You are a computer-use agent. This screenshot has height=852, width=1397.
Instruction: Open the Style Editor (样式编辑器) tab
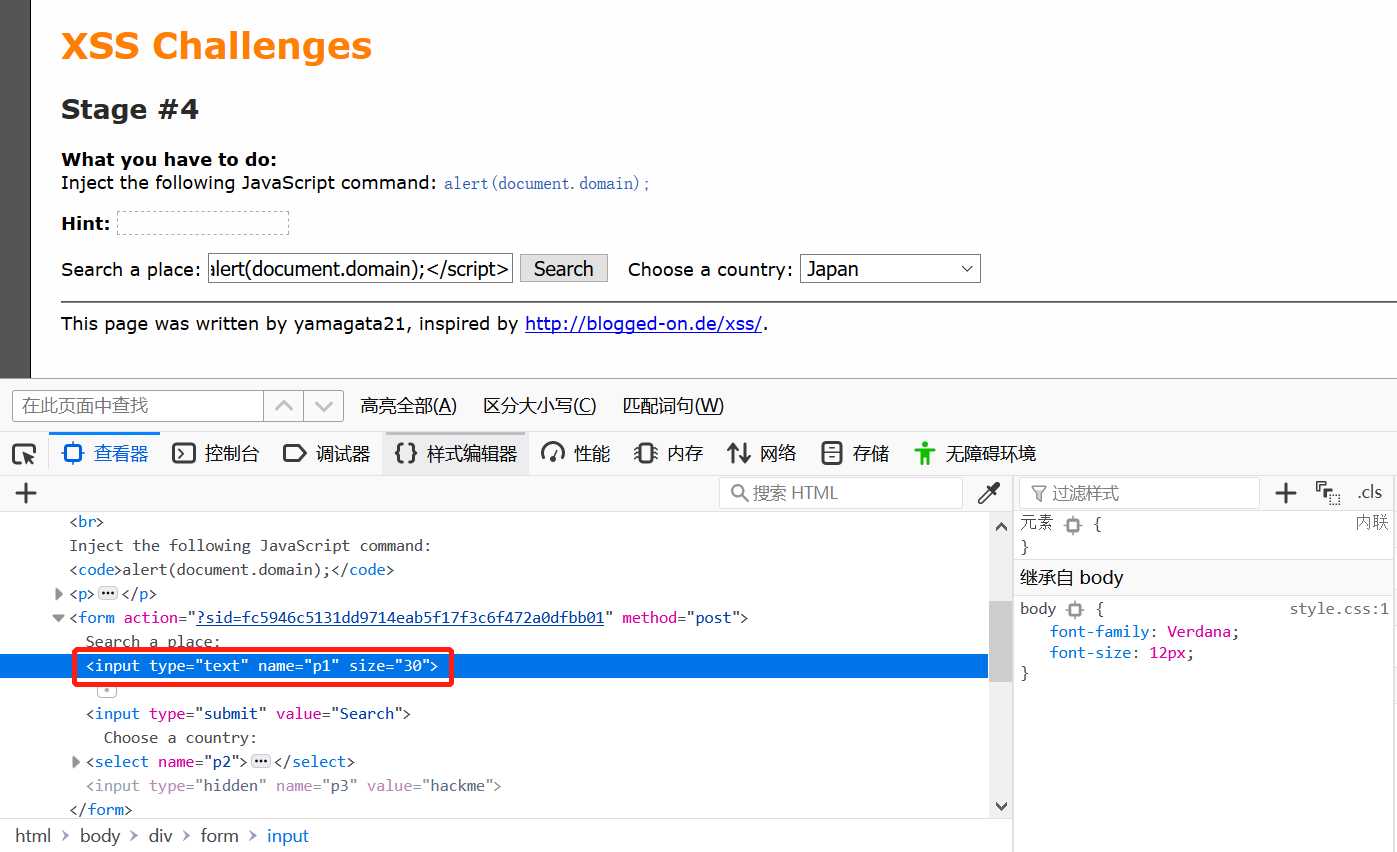pos(456,454)
